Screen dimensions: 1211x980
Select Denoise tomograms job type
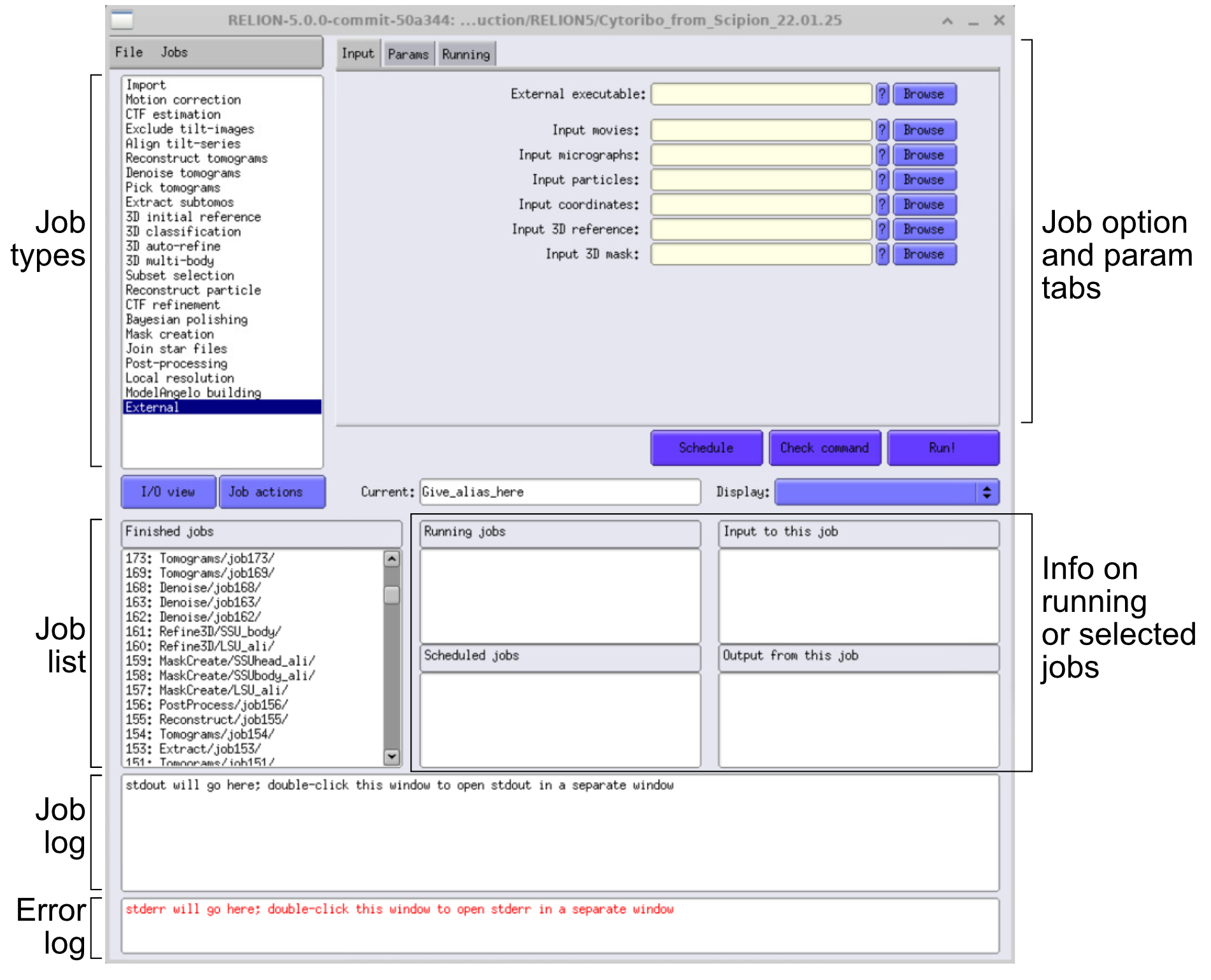click(222, 173)
